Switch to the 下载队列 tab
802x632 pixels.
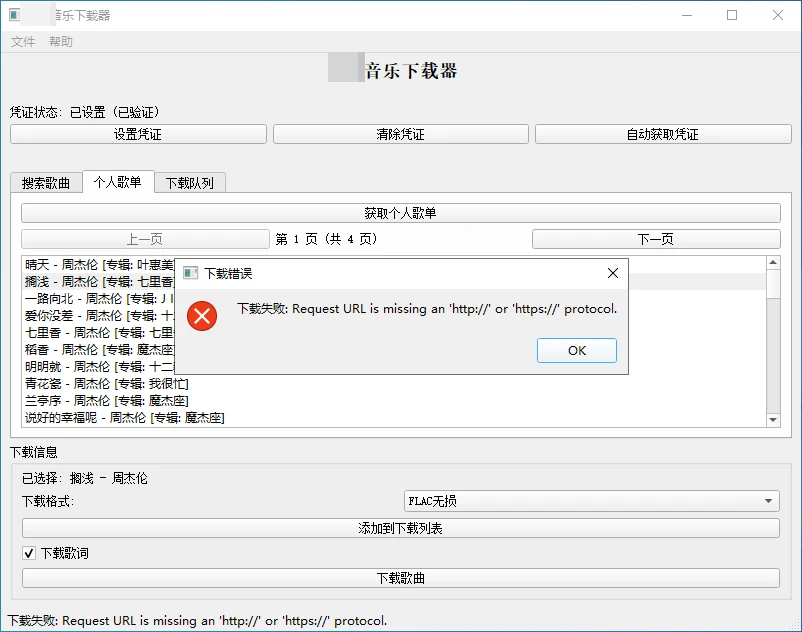click(190, 183)
